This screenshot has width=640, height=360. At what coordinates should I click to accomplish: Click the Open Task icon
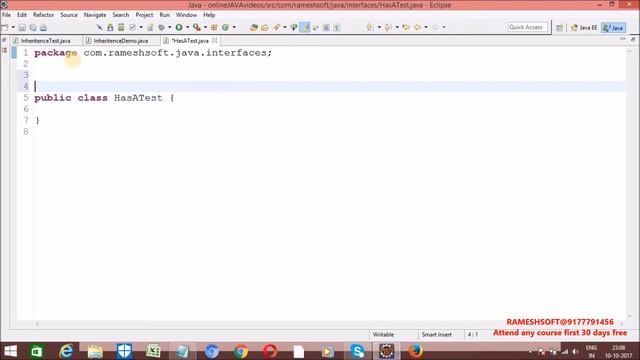coord(264,27)
